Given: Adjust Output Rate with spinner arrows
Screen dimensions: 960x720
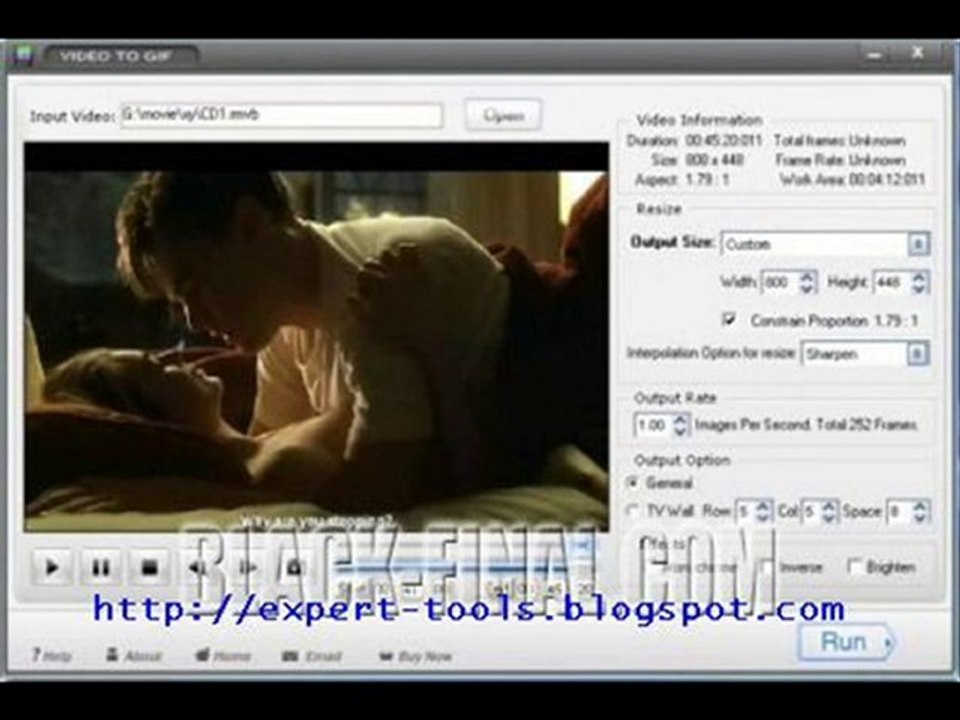Looking at the screenshot, I should pyautogui.click(x=680, y=424).
